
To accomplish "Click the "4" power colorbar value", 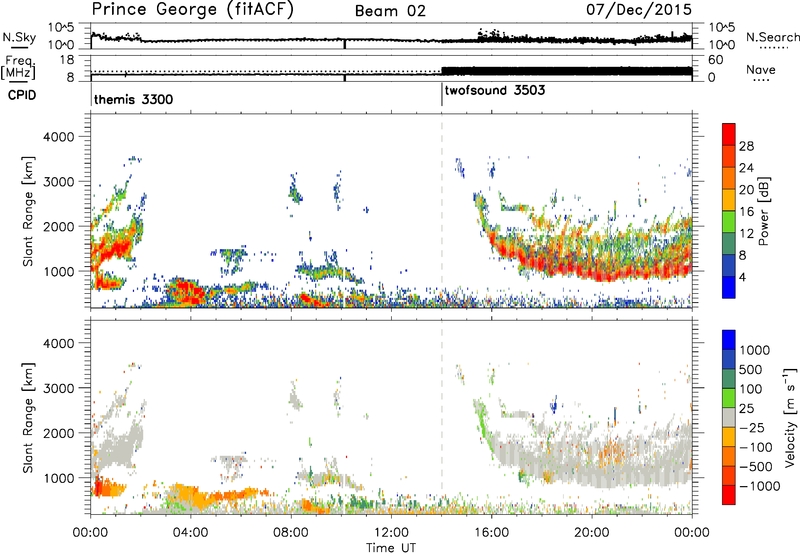I will tap(742, 278).
